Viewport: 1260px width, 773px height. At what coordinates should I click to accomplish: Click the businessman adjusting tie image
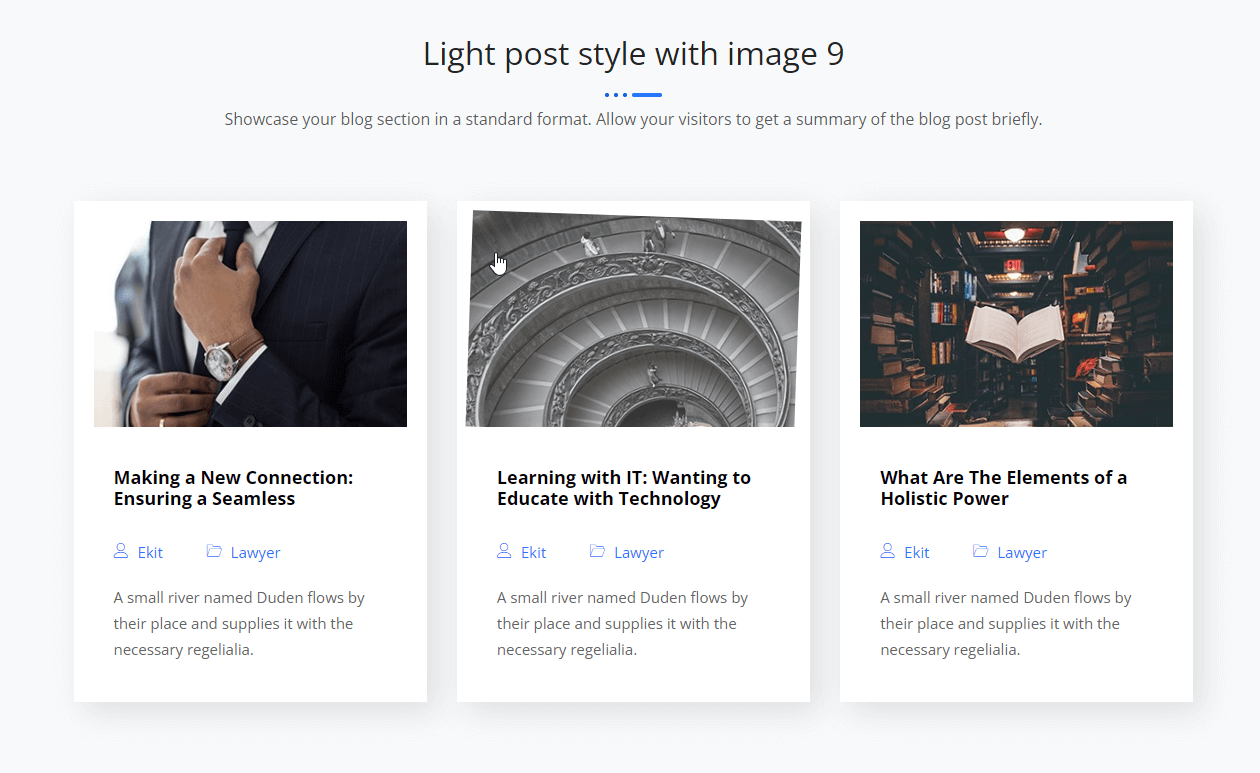pos(250,324)
